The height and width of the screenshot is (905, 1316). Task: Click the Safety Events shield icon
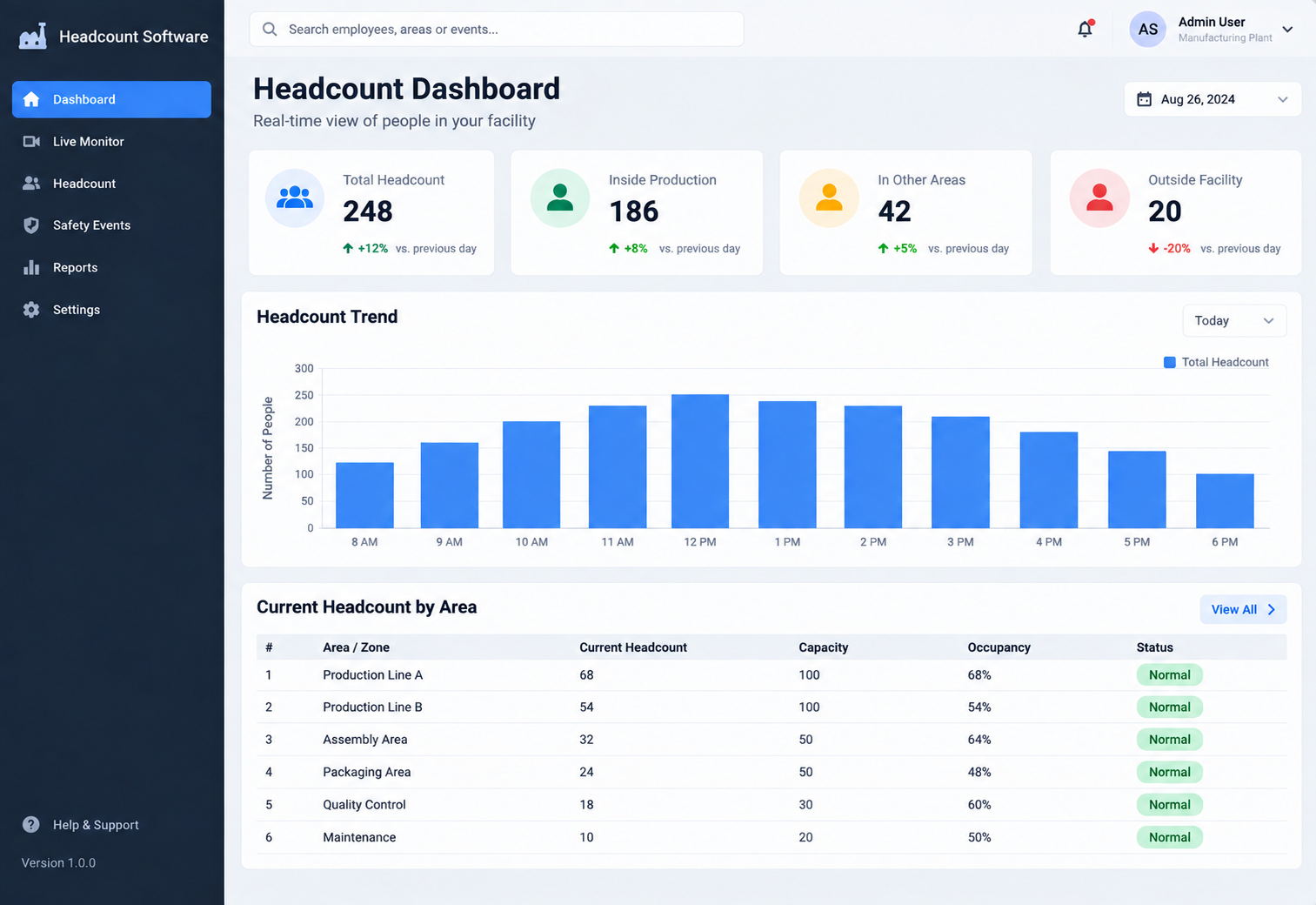click(31, 225)
